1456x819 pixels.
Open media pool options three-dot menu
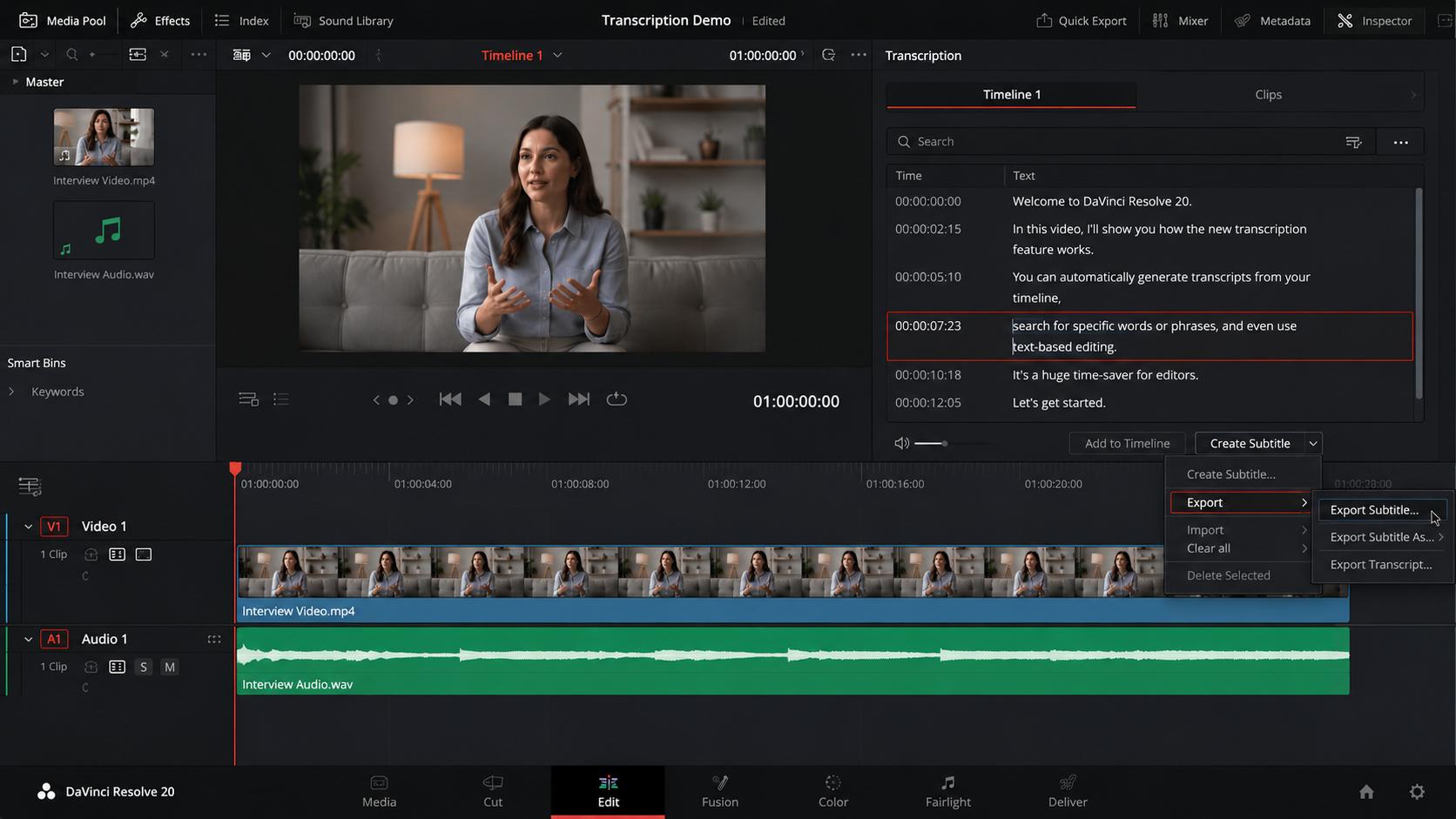pos(199,54)
